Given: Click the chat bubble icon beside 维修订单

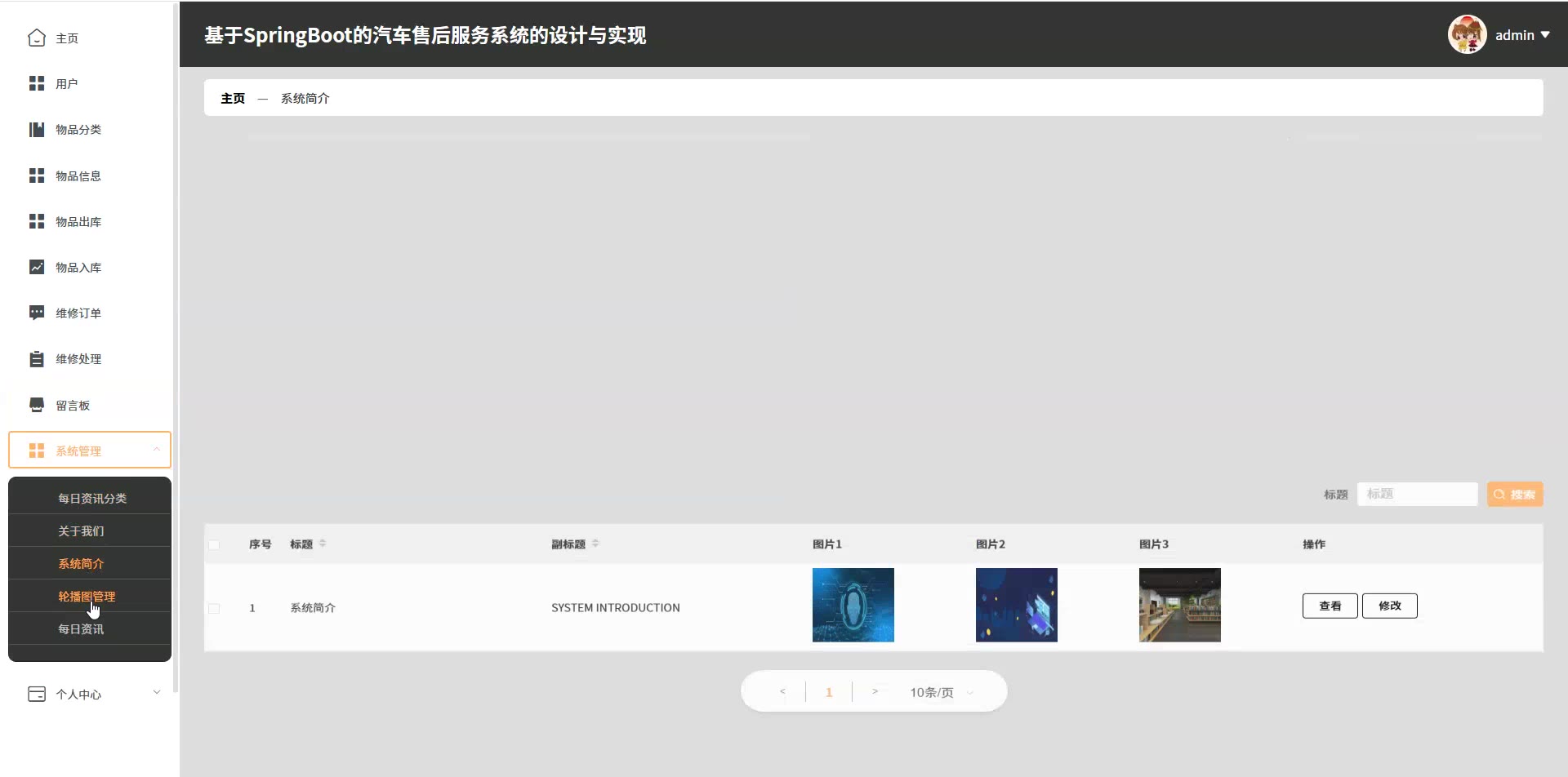Looking at the screenshot, I should point(37,313).
